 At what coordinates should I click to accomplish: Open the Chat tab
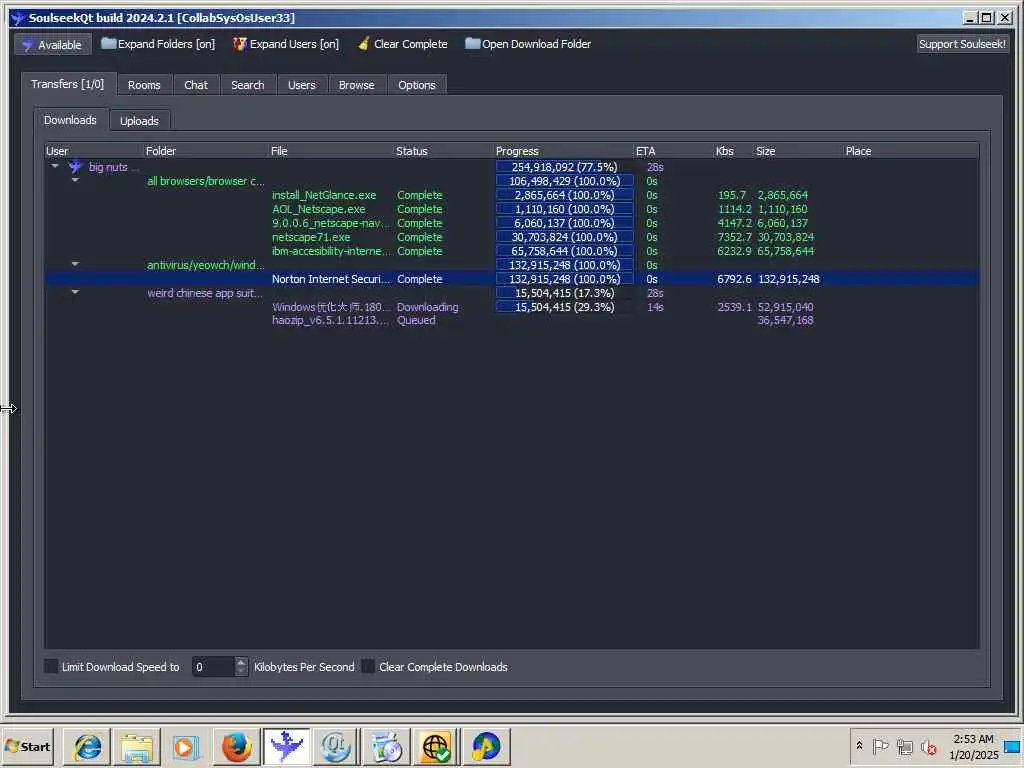[x=196, y=85]
